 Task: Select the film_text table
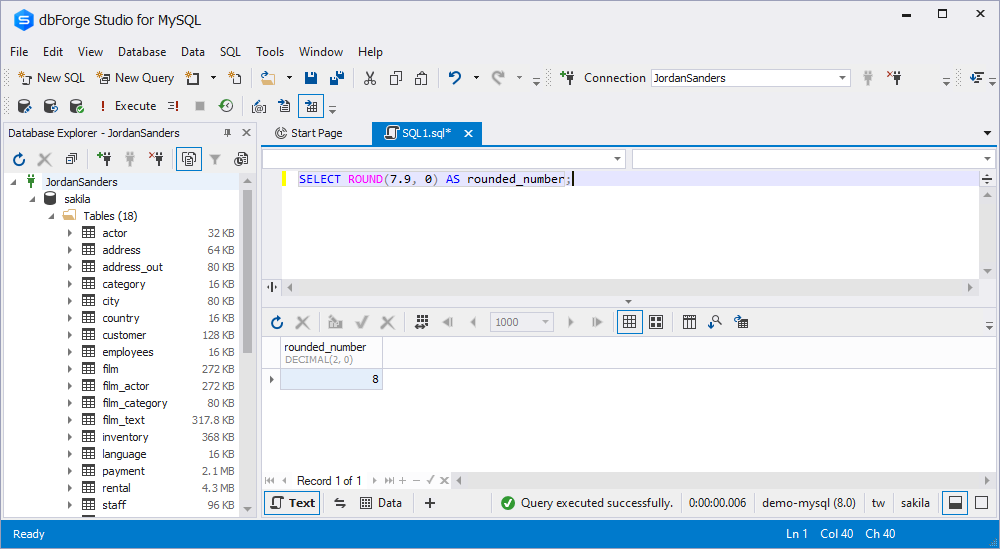pos(123,420)
